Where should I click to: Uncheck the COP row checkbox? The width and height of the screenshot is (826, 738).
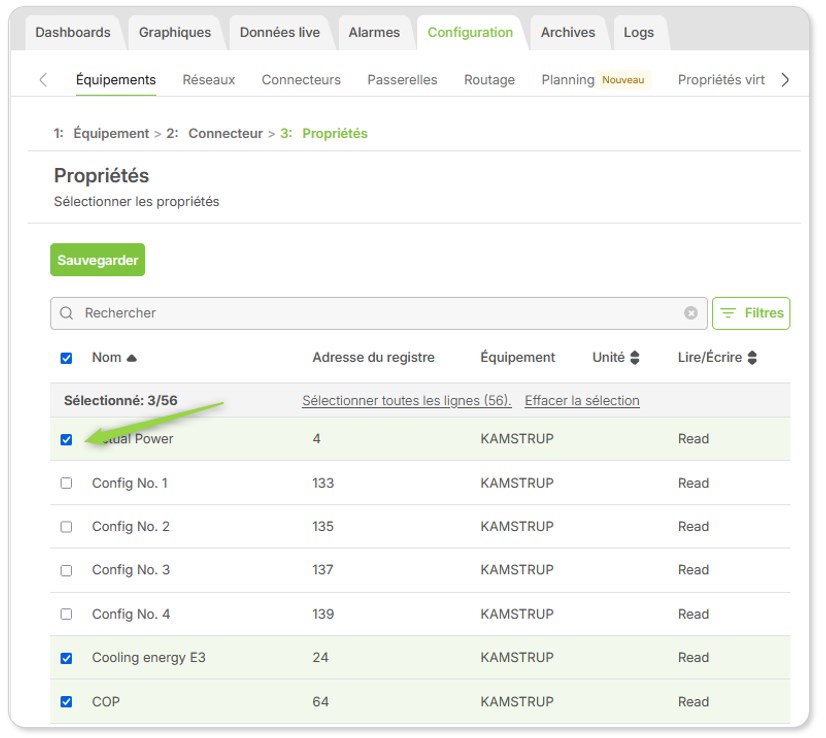tap(66, 702)
